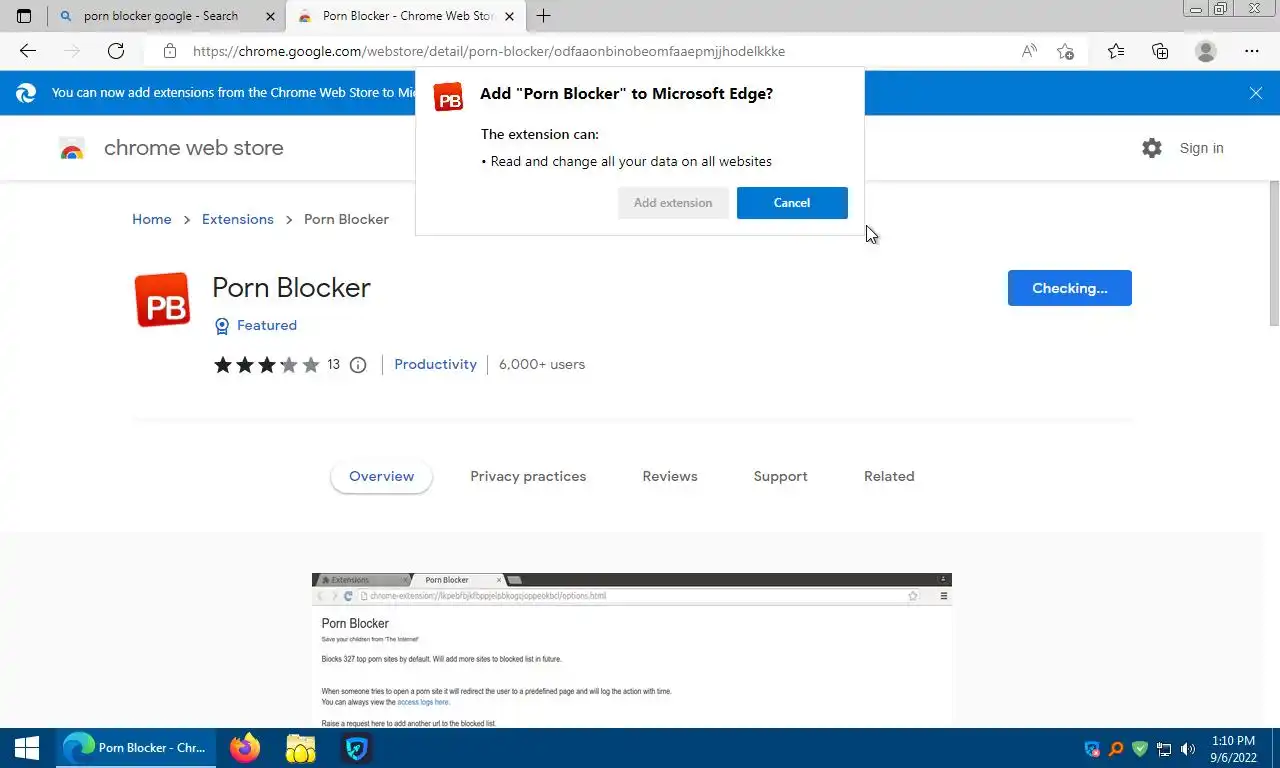Screen dimensions: 1280x768
Task: Click the Edge taskbar window button
Action: (135, 748)
